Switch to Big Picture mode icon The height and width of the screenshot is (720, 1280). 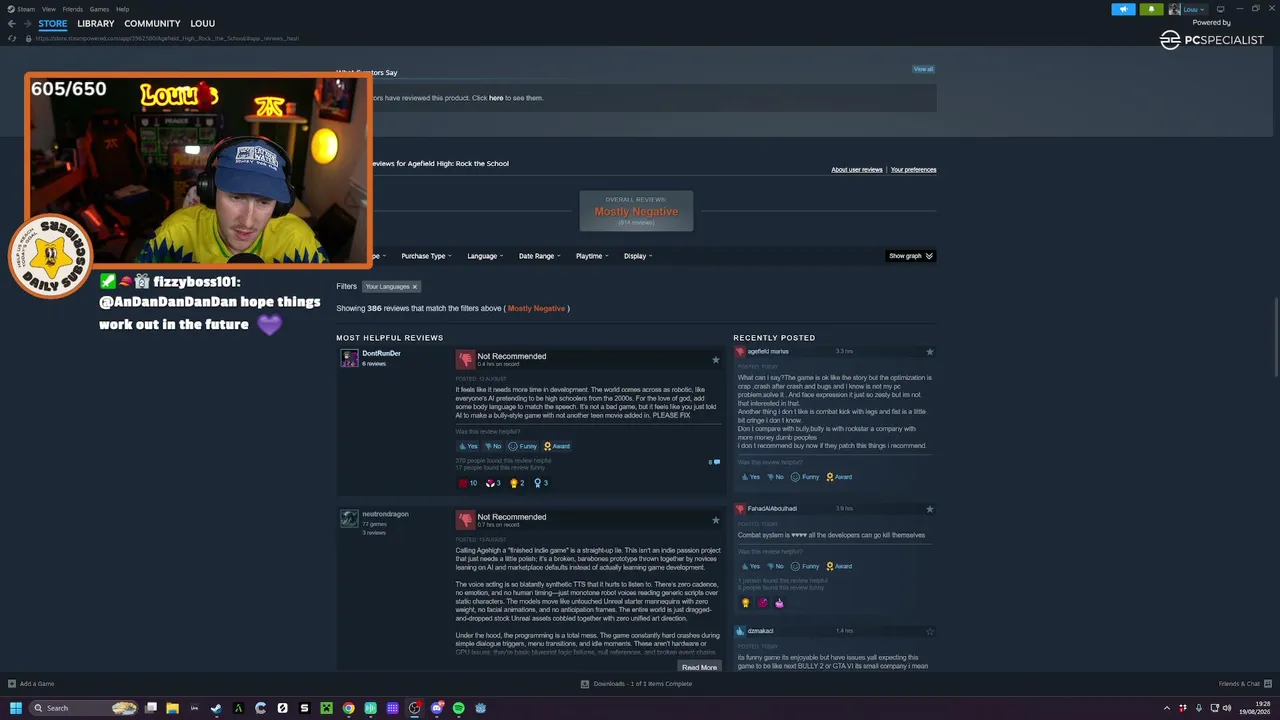point(1220,9)
